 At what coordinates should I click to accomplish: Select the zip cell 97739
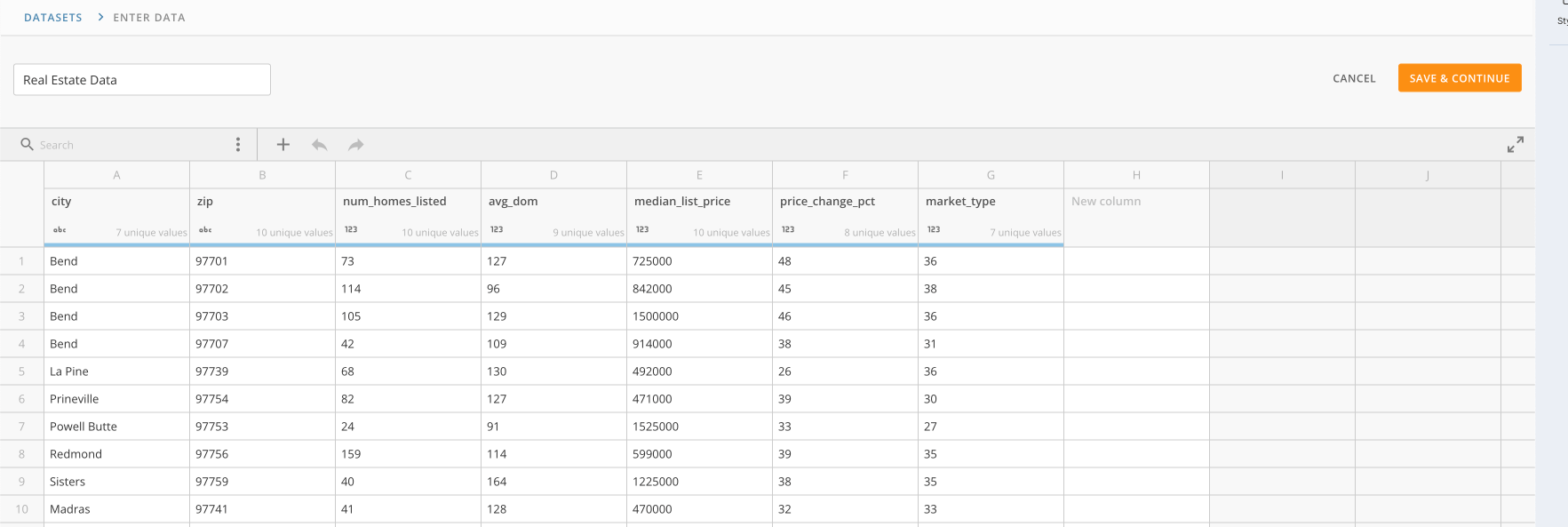click(262, 371)
